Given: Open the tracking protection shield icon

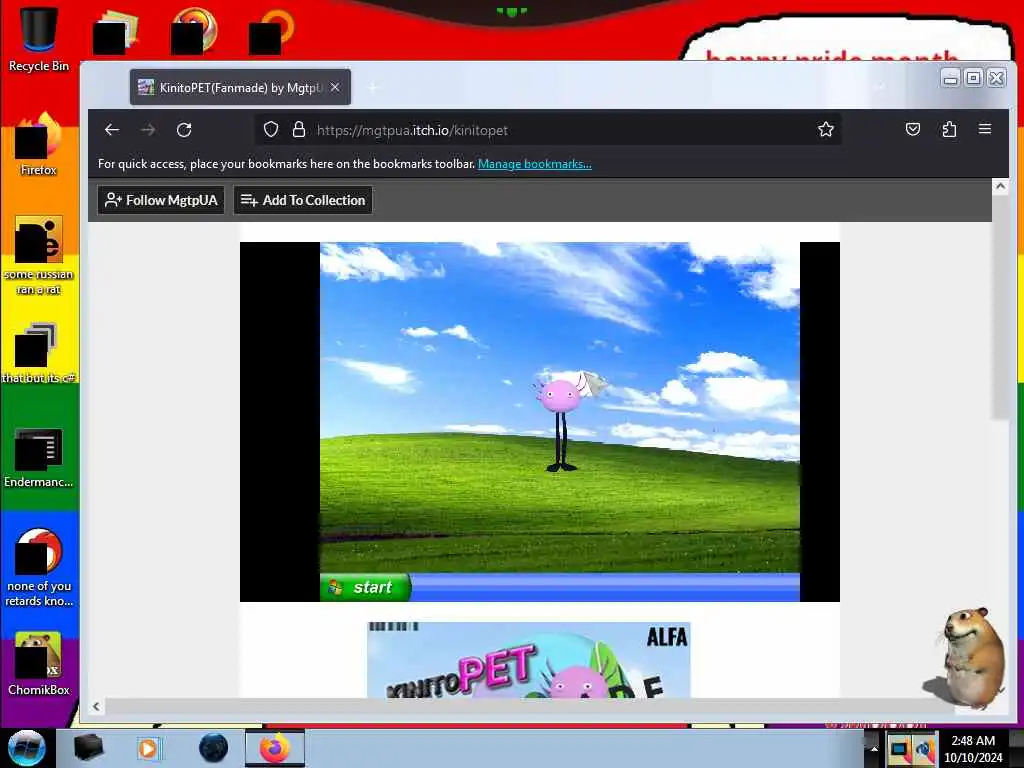Looking at the screenshot, I should (270, 129).
